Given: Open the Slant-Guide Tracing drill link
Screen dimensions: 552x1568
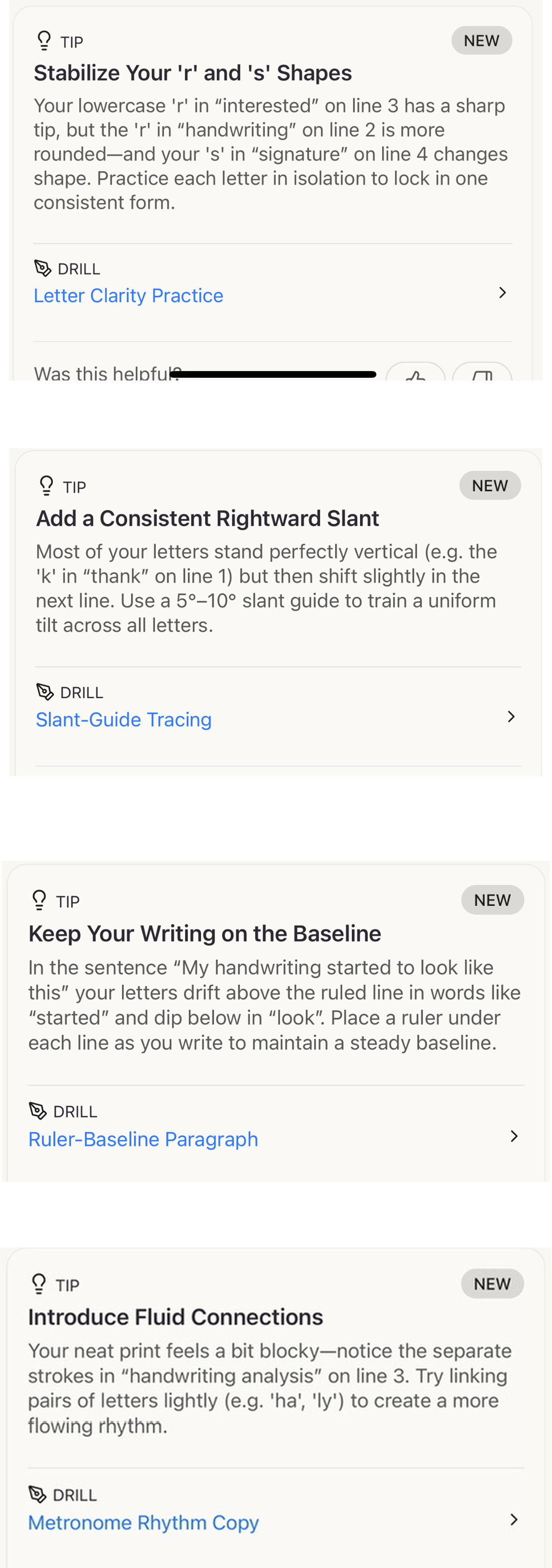Looking at the screenshot, I should point(124,720).
